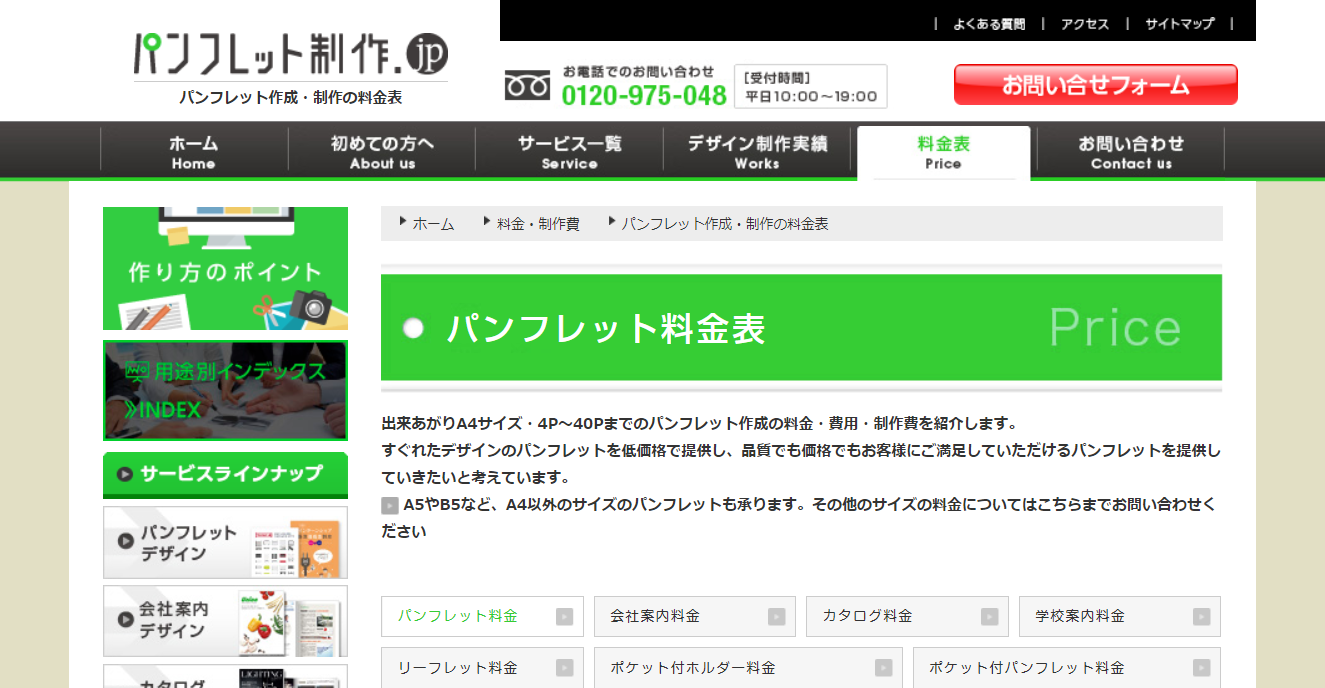Click the arrow icon on 会社案内料金 button
Screen dimensions: 1325x688
[777, 617]
